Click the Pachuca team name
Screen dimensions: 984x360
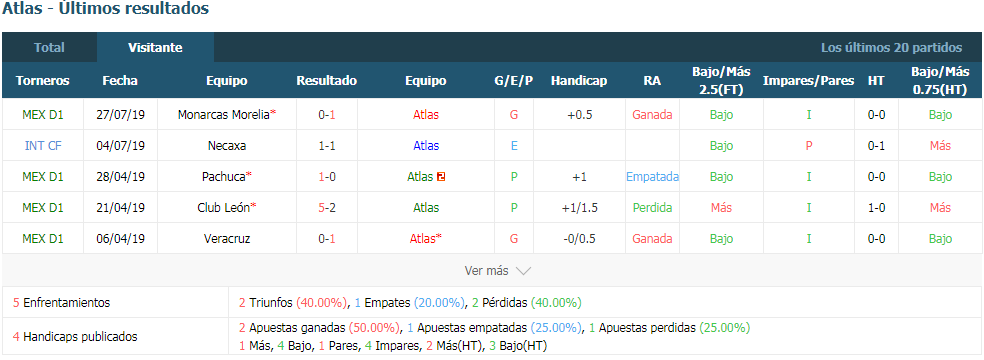click(x=223, y=177)
